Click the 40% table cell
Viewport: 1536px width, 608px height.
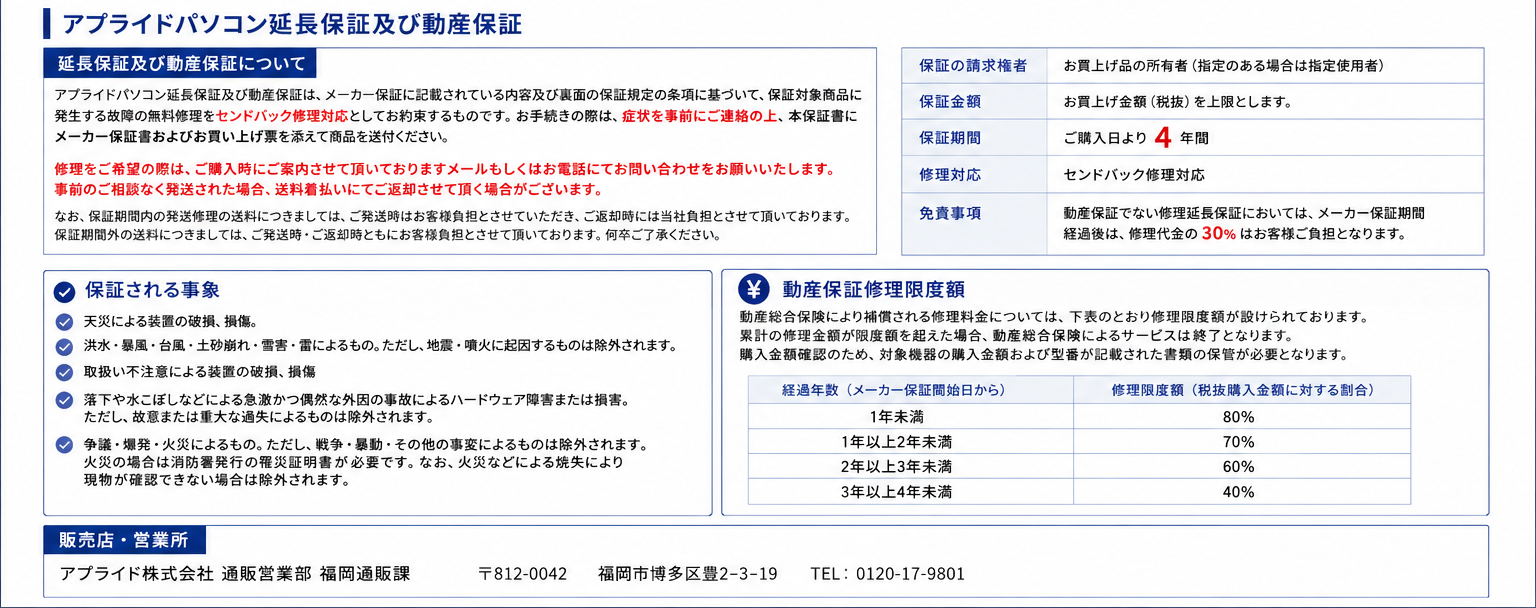click(1242, 492)
